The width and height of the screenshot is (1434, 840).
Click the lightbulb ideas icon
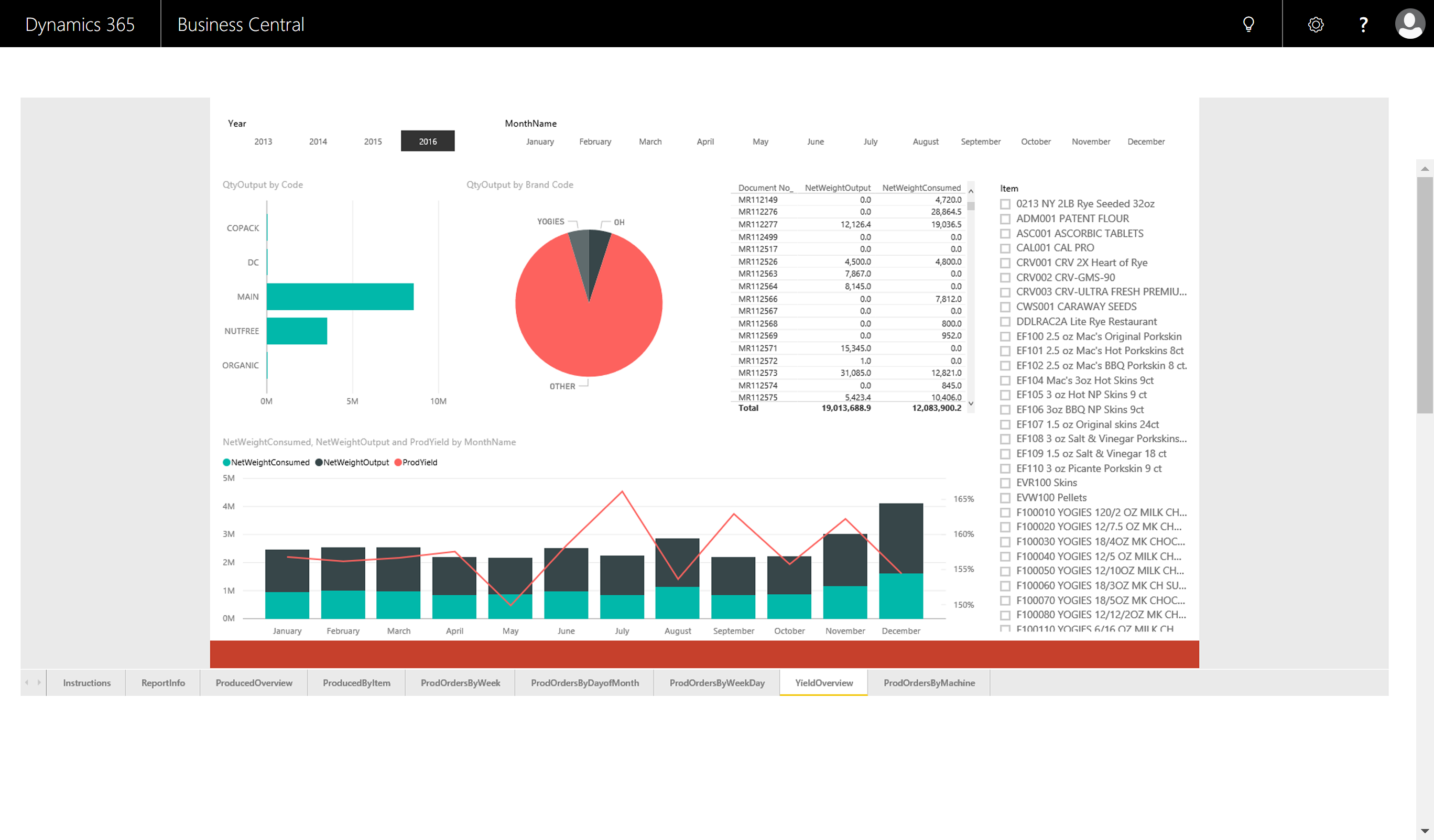click(x=1248, y=25)
